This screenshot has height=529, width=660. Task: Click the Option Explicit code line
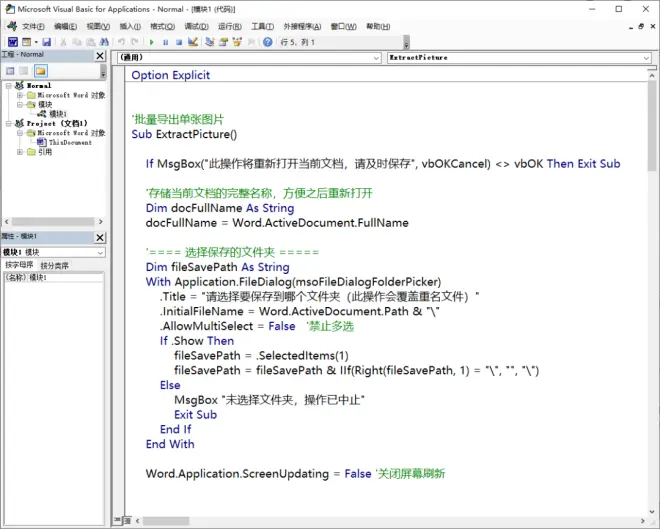pos(170,75)
